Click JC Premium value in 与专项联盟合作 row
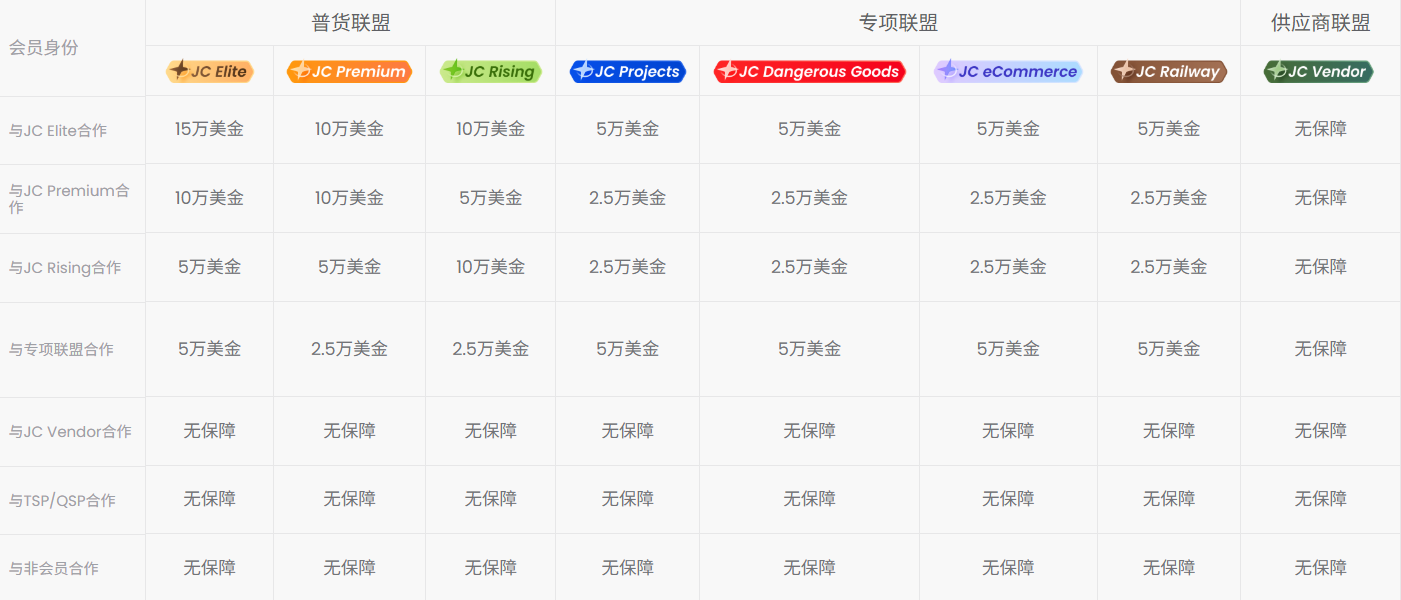The width and height of the screenshot is (1401, 600). [x=349, y=349]
